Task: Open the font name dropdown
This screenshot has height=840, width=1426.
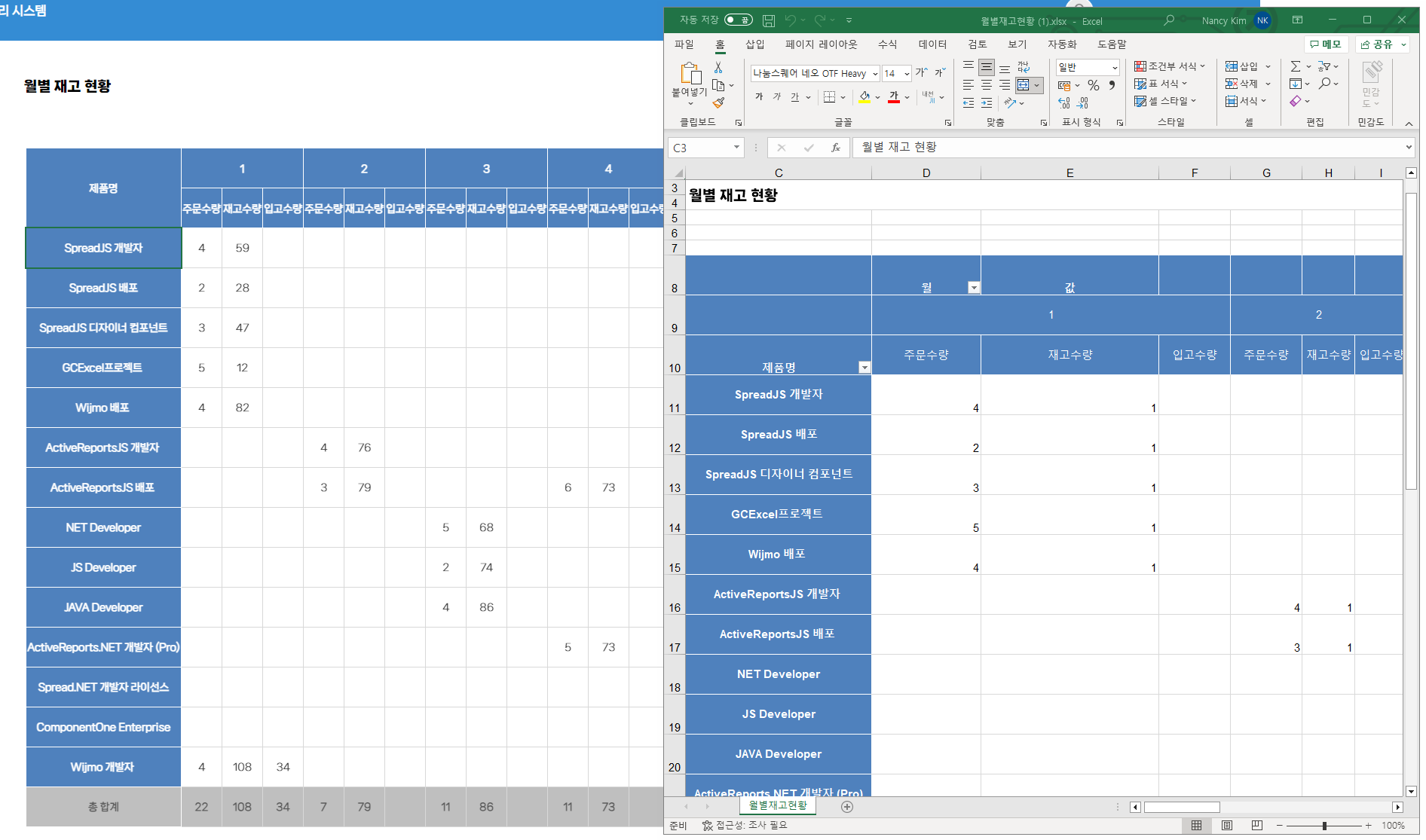Action: [875, 74]
